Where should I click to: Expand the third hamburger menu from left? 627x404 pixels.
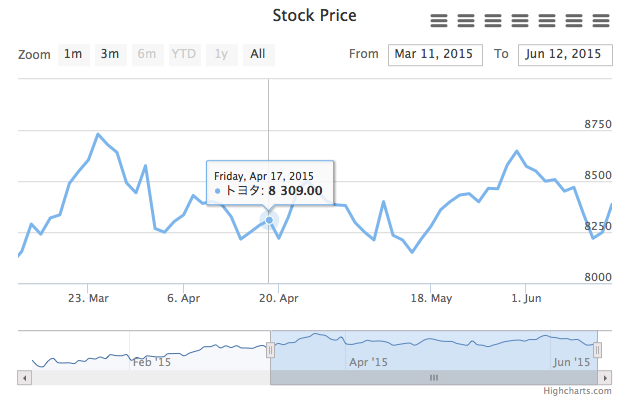tap(493, 20)
